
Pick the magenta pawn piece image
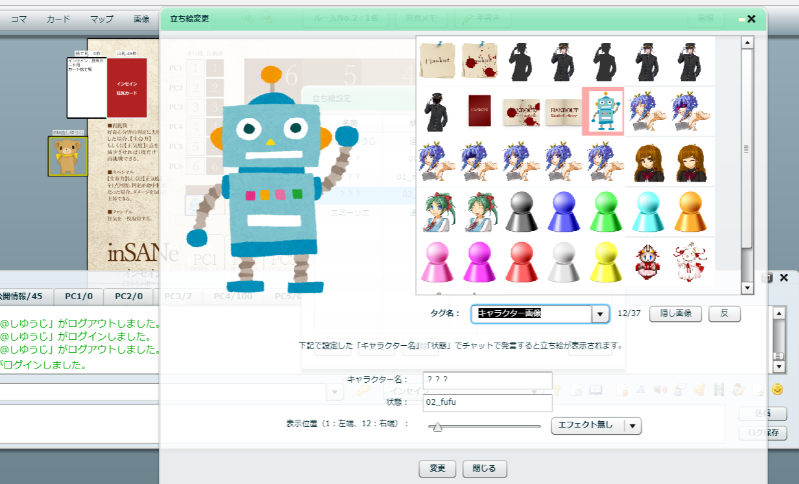coord(479,262)
